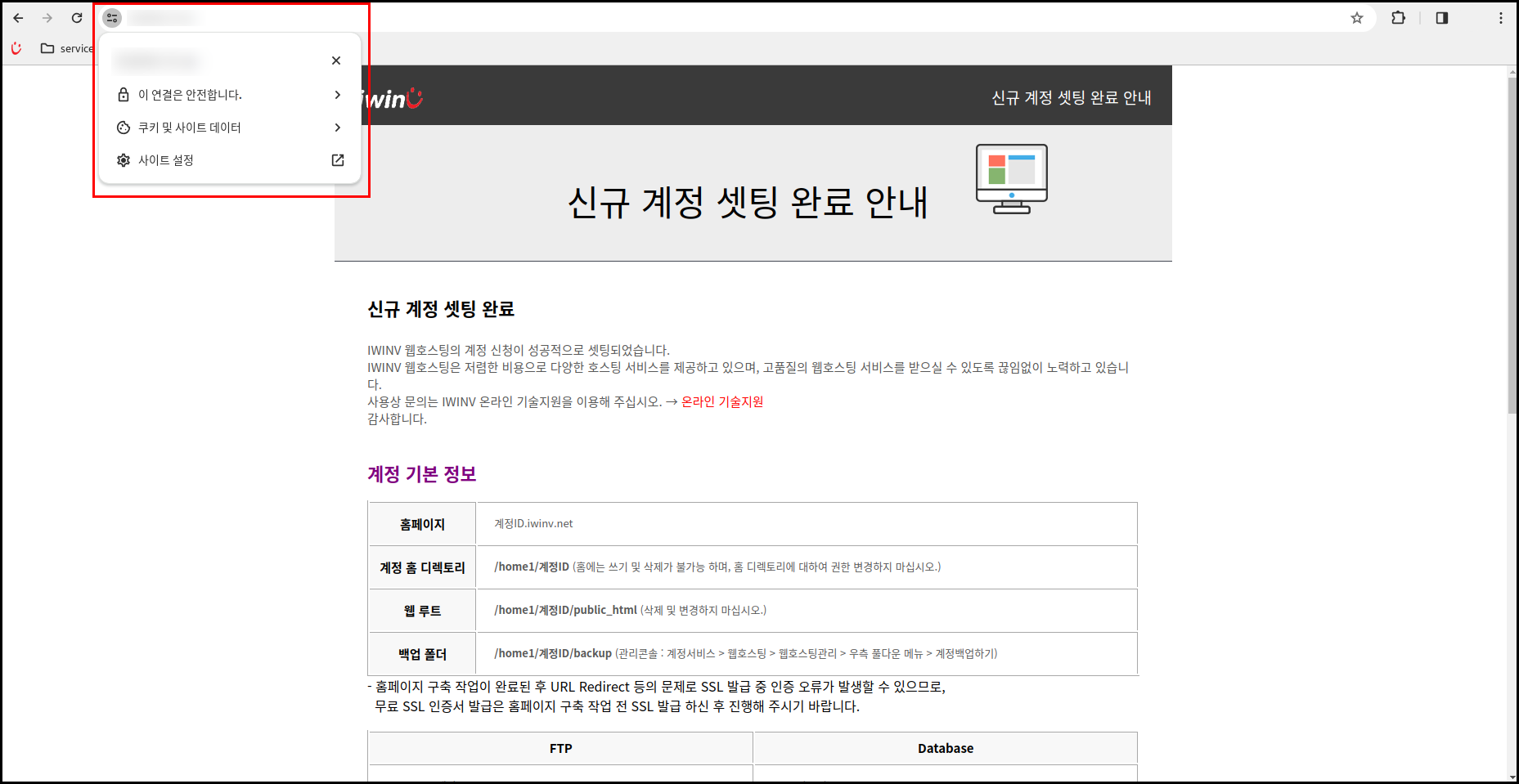Image resolution: width=1519 pixels, height=784 pixels.
Task: Click the 계정 기본 정보 heading
Action: point(422,474)
